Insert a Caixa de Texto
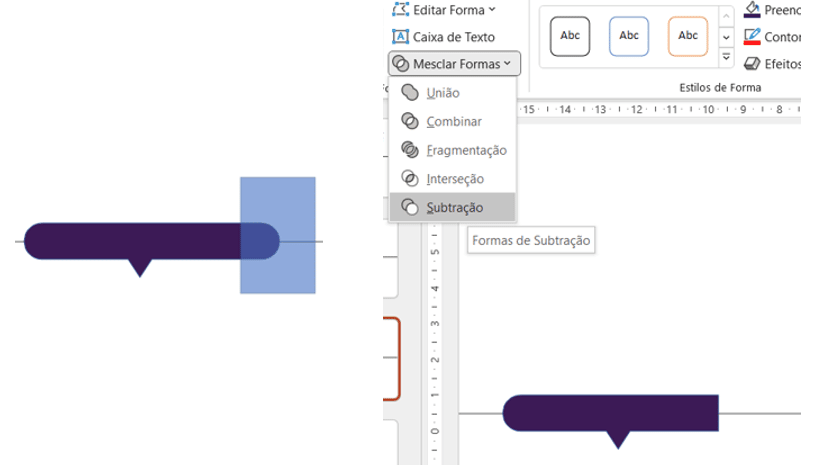The height and width of the screenshot is (465, 815). pos(443,37)
